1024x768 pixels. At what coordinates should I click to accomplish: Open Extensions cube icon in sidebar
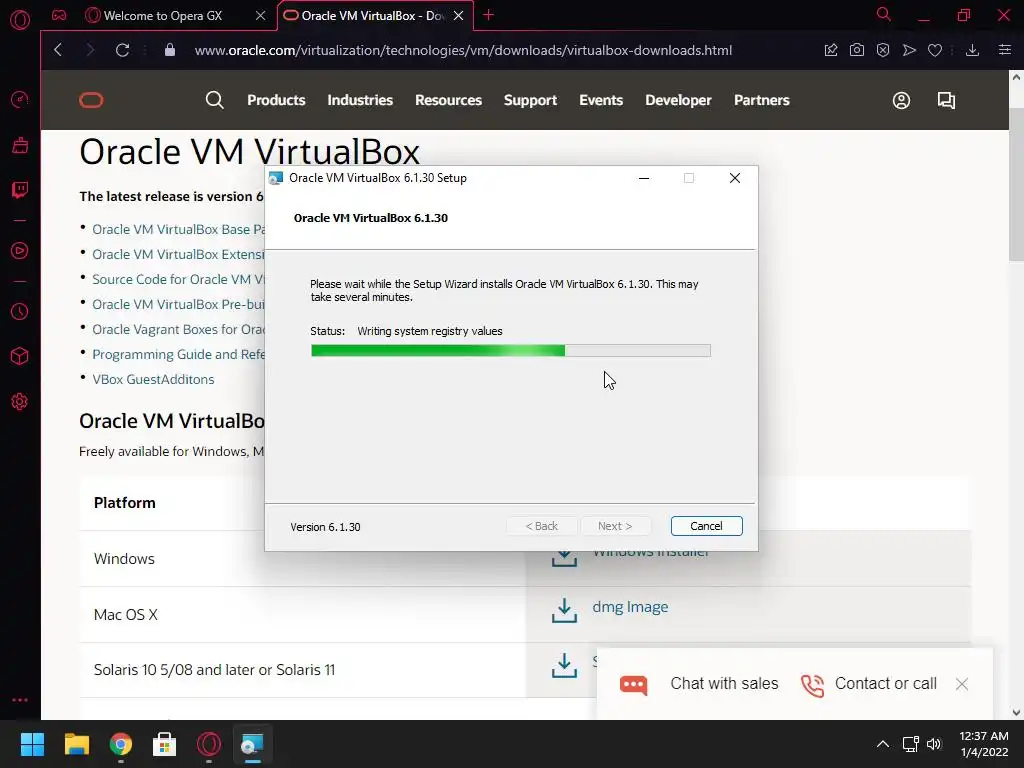(x=20, y=357)
